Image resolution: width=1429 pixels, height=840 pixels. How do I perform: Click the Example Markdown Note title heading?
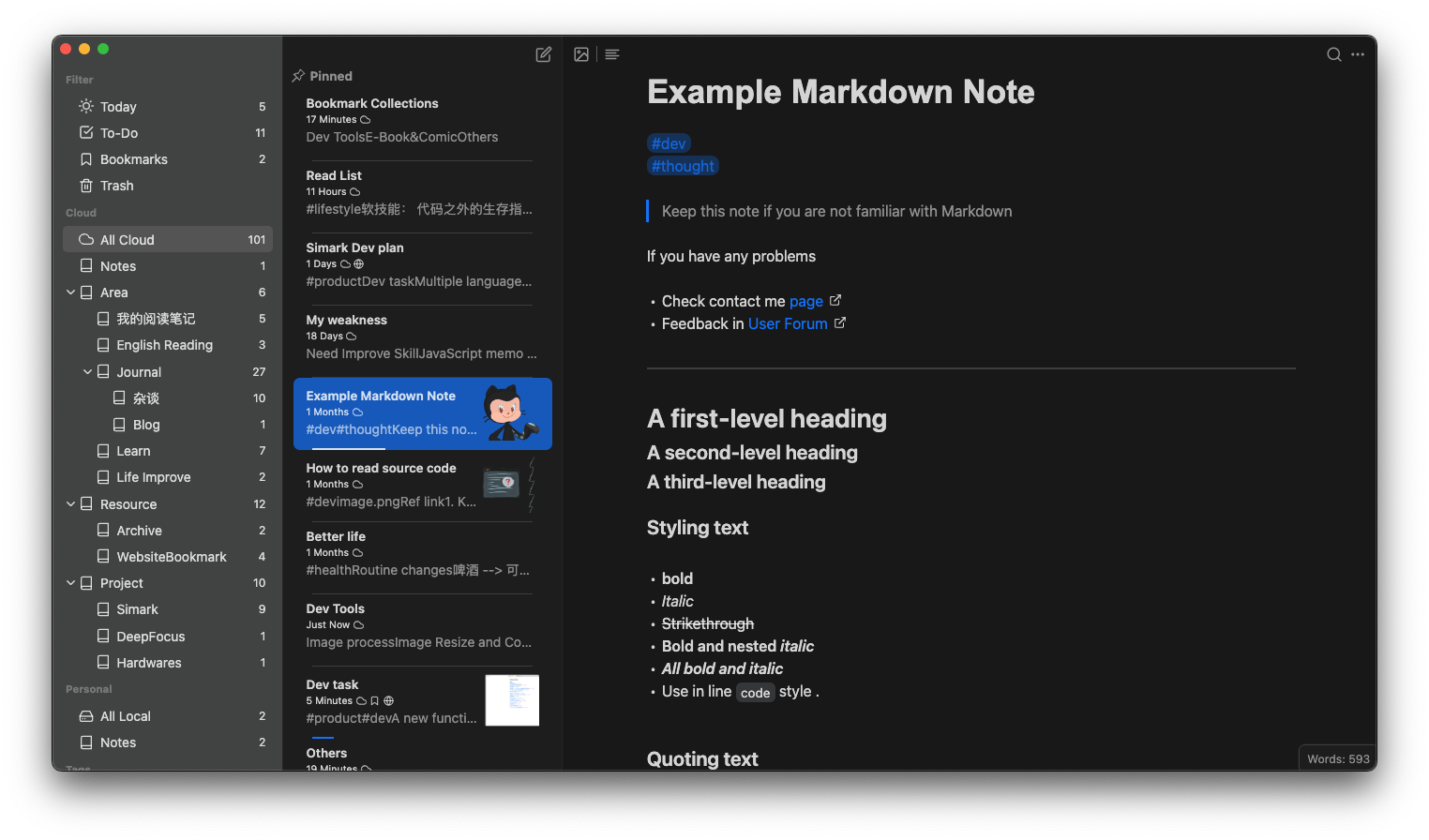[x=840, y=92]
